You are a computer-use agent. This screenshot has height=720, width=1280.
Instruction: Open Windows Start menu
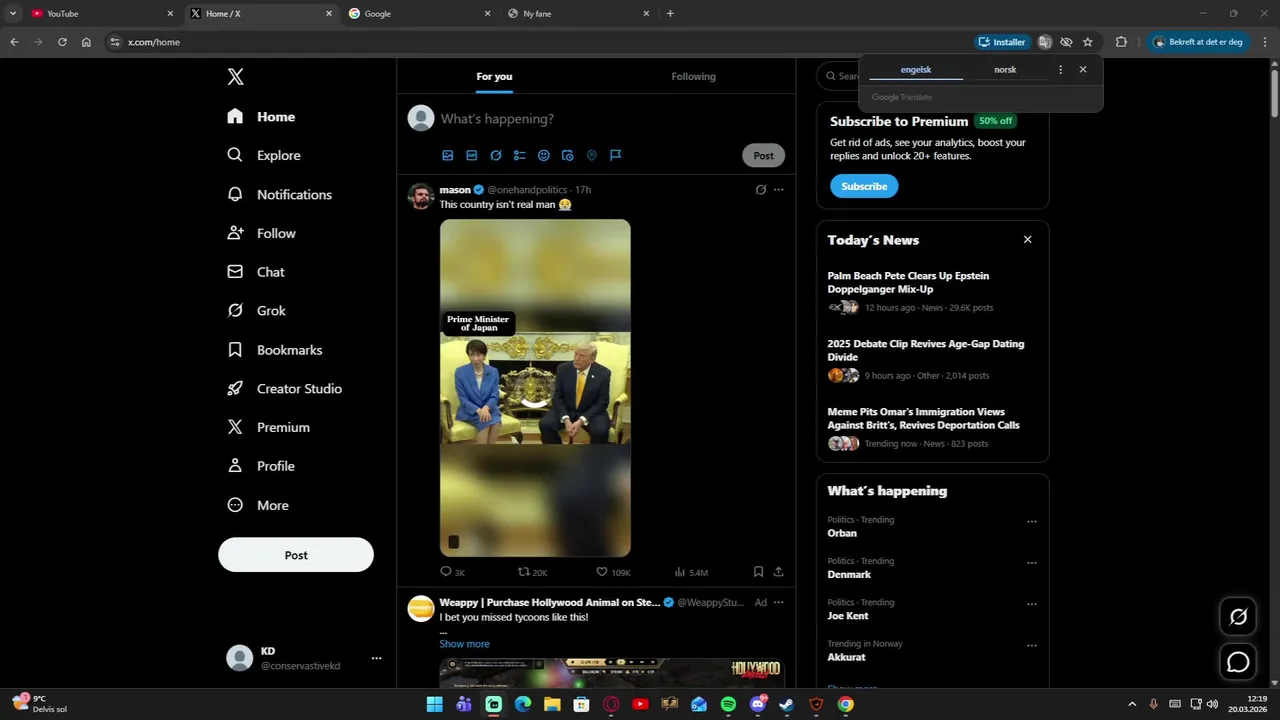tap(435, 704)
